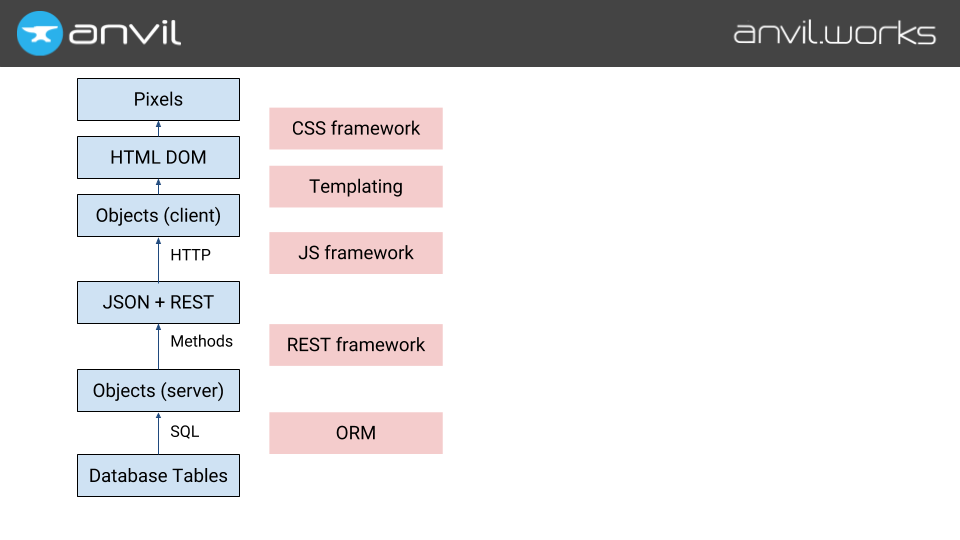Select the Pixels box
The width and height of the screenshot is (960, 540).
click(158, 99)
